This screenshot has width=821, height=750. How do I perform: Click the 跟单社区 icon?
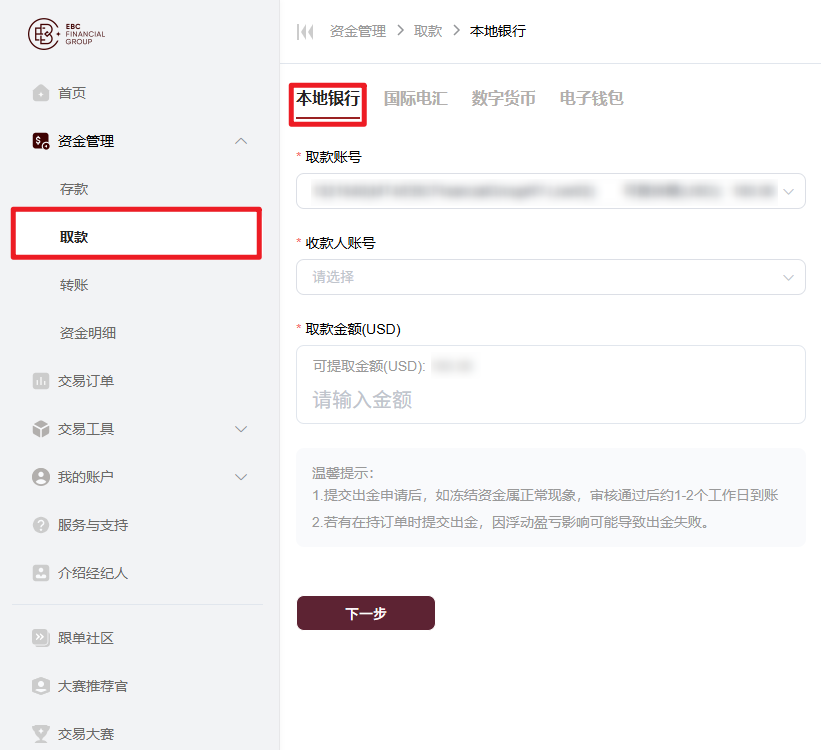click(41, 638)
